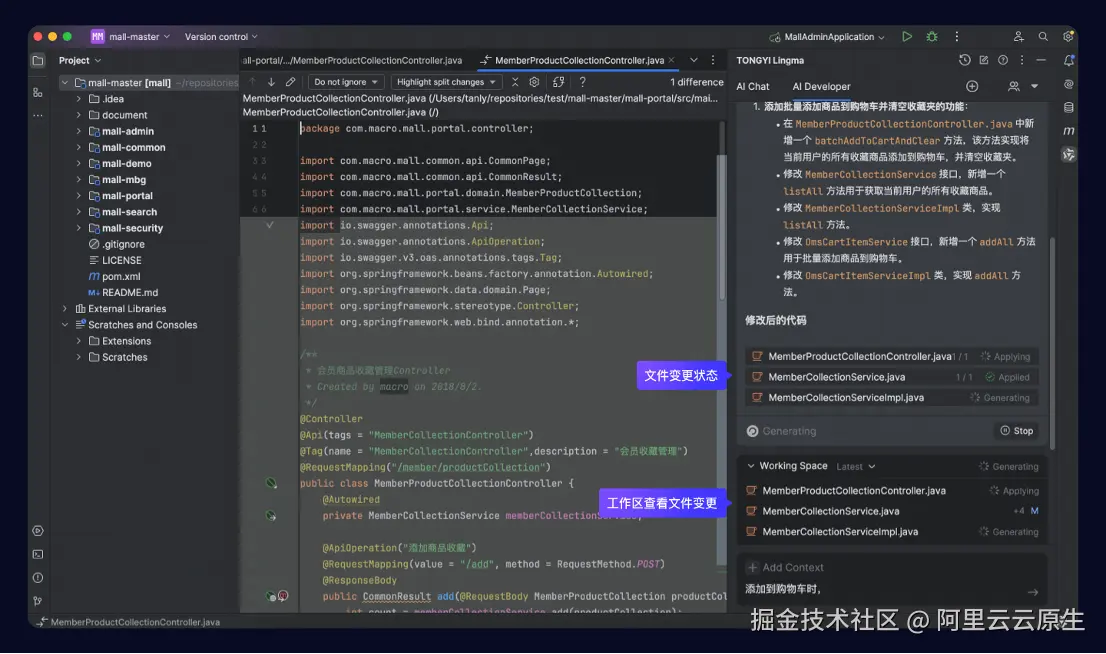This screenshot has height=654, width=1106.
Task: Click the plus circle icon in Lingma tabs row
Action: [972, 86]
